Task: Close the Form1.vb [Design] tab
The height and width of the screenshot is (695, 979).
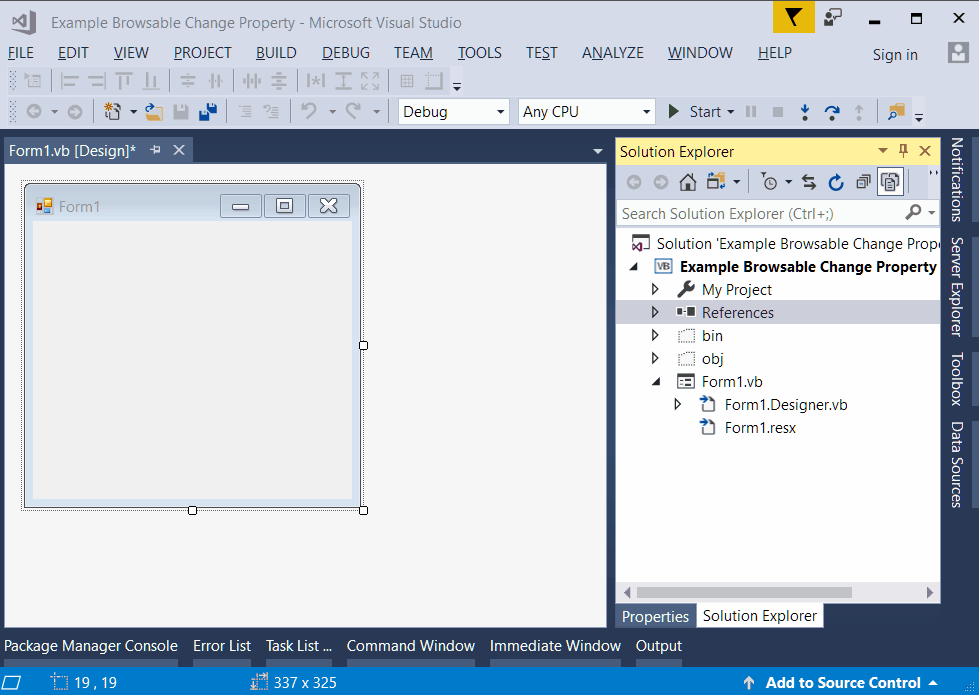Action: (179, 150)
